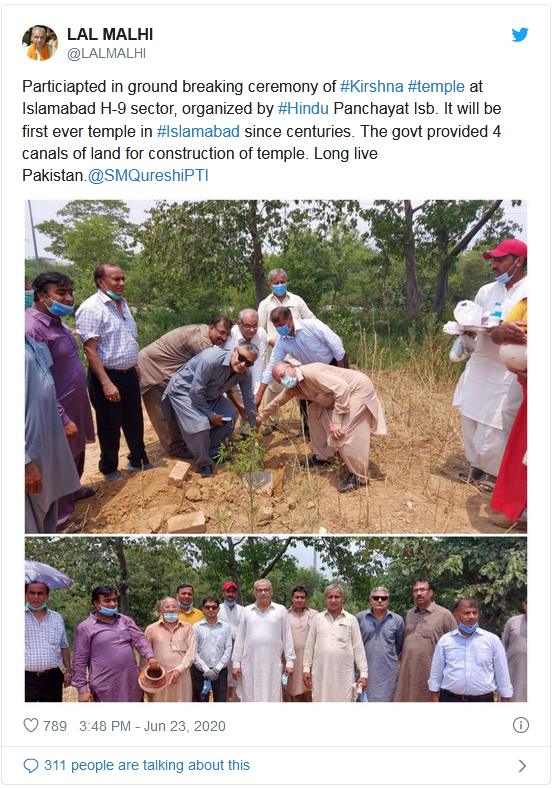Click the speech bubble reply icon
Viewport: 553px width, 788px height.
coord(31,765)
